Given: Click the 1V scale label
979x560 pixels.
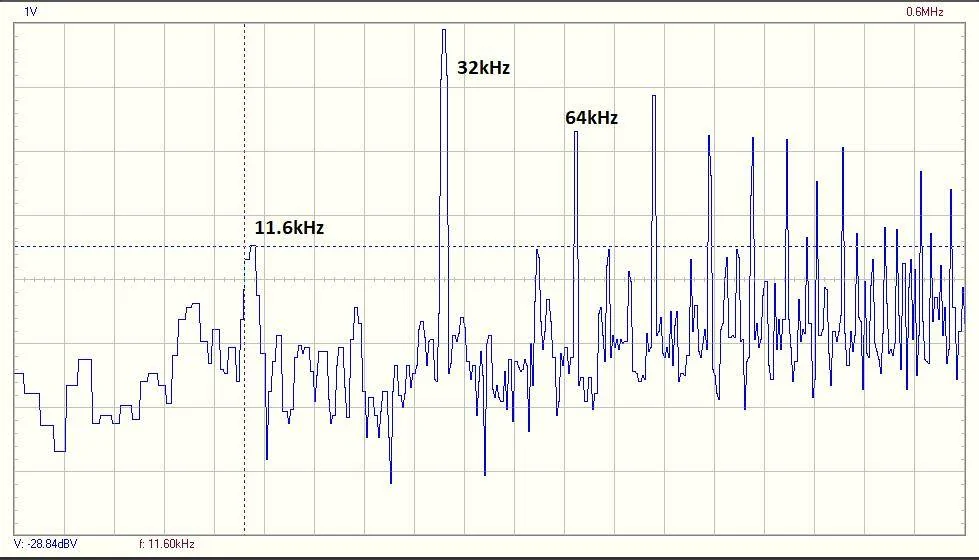Looking at the screenshot, I should tap(31, 11).
